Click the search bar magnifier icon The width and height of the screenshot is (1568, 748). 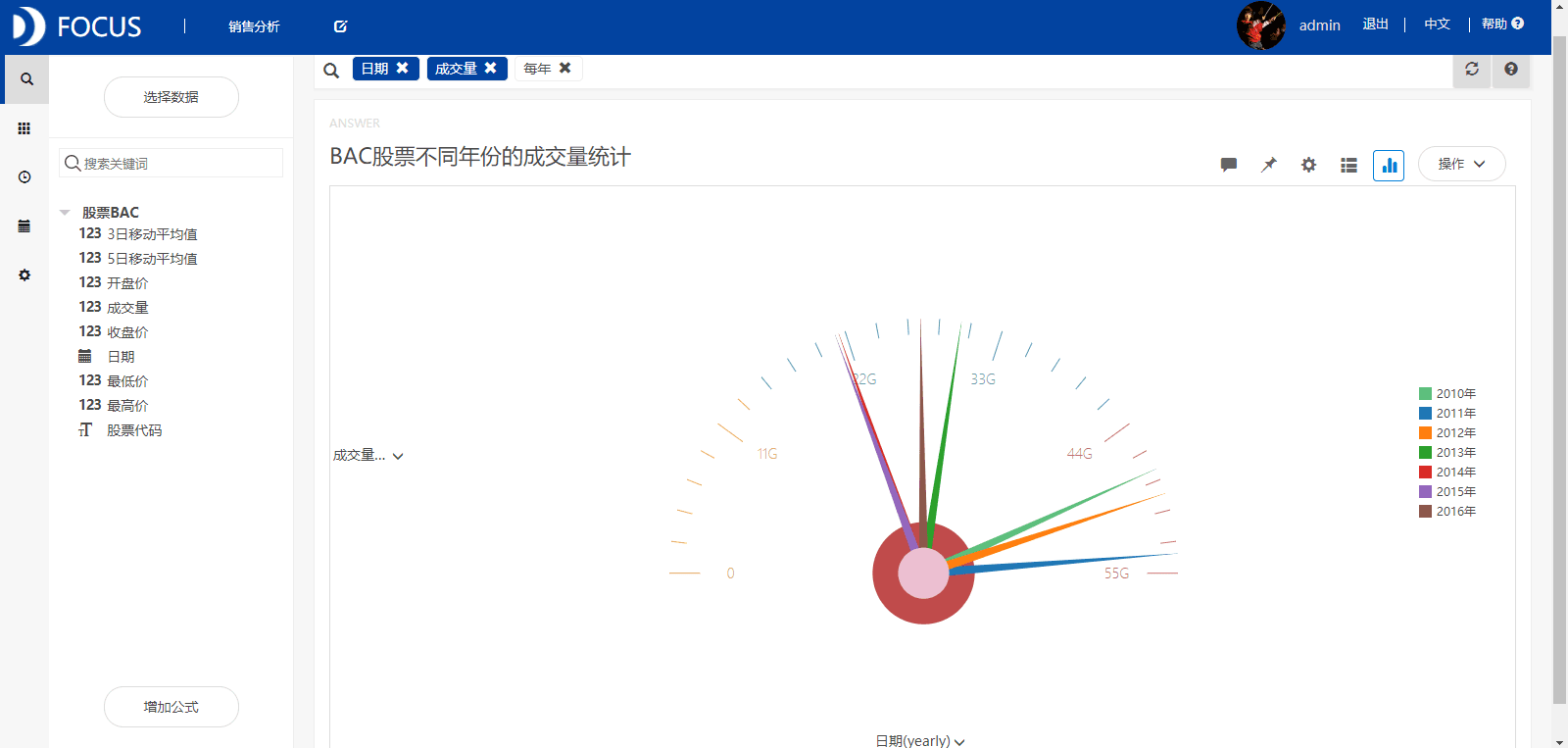point(331,70)
